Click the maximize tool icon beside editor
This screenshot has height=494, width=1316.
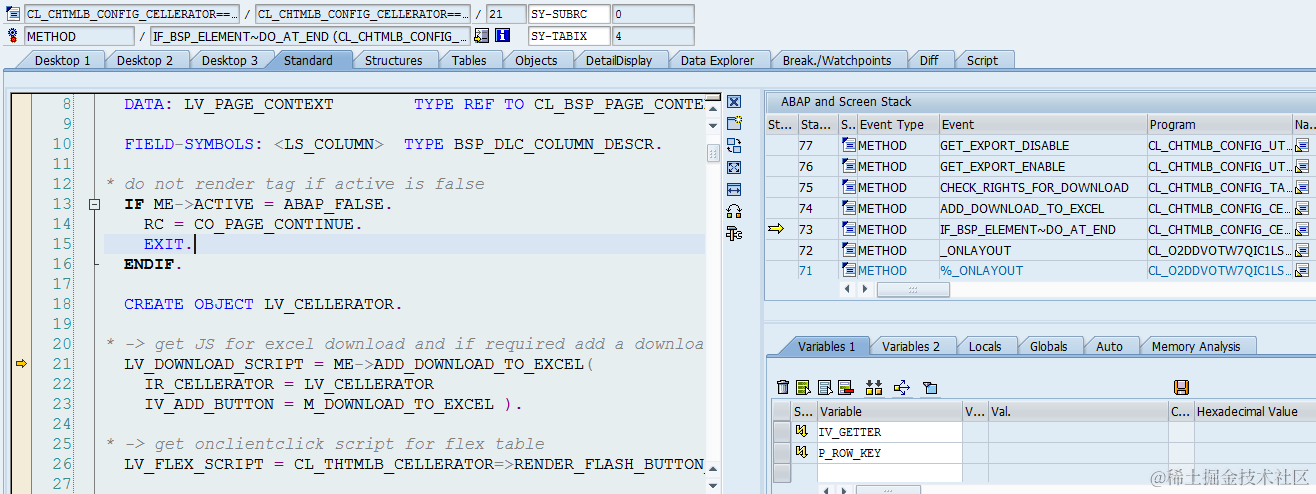(734, 168)
